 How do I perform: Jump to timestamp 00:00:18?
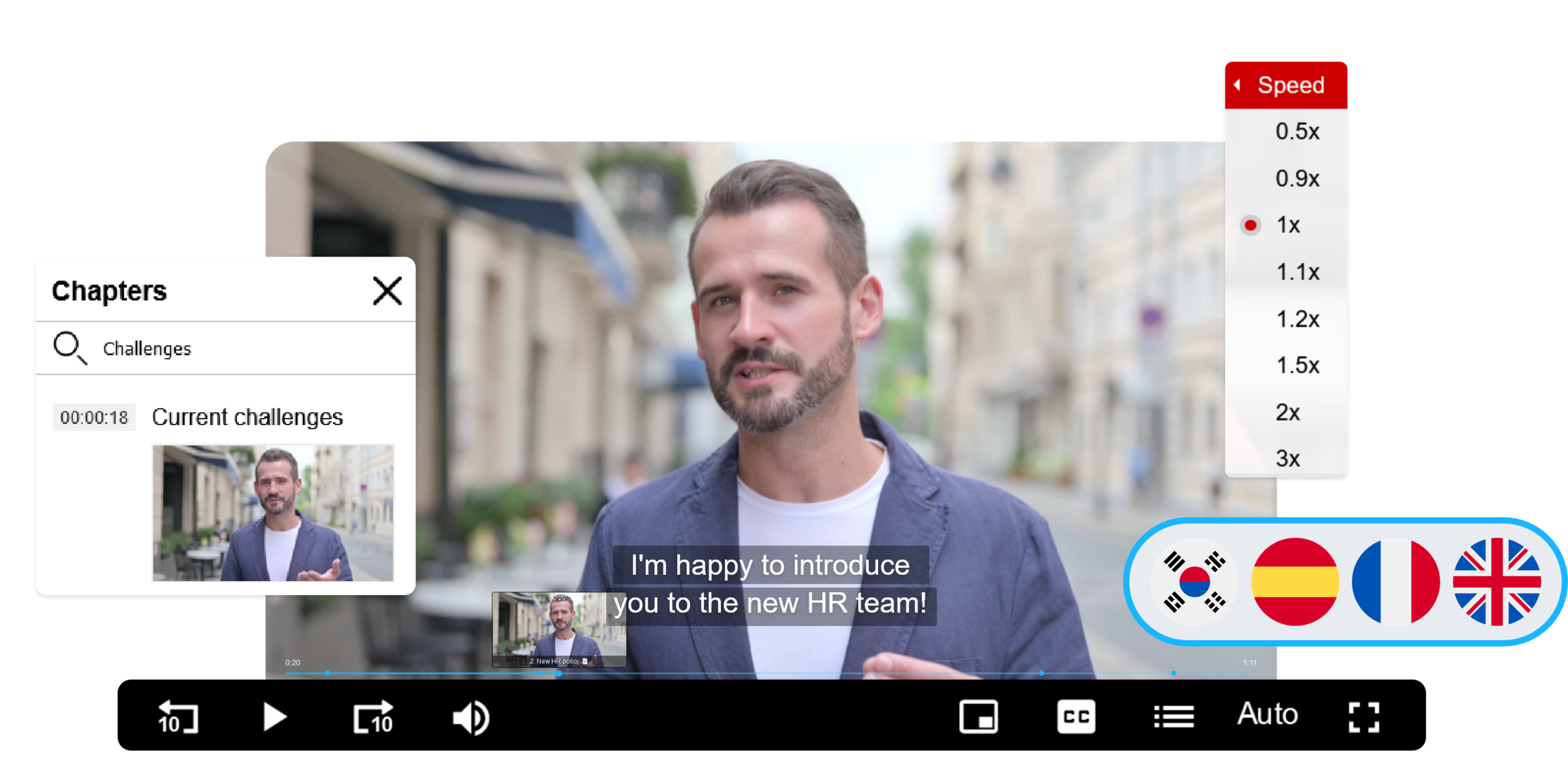(94, 417)
